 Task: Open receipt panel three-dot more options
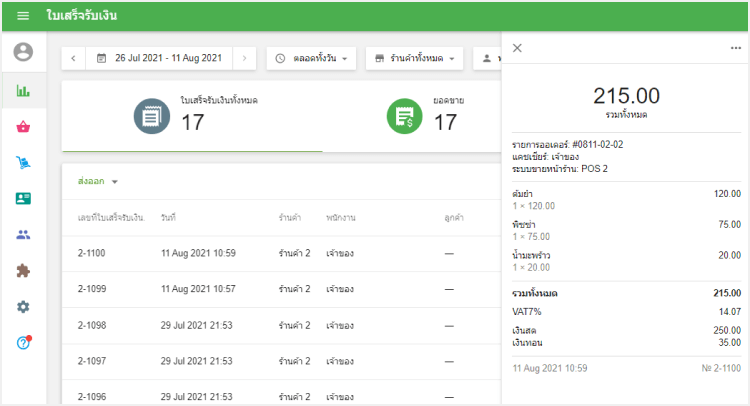click(x=736, y=48)
